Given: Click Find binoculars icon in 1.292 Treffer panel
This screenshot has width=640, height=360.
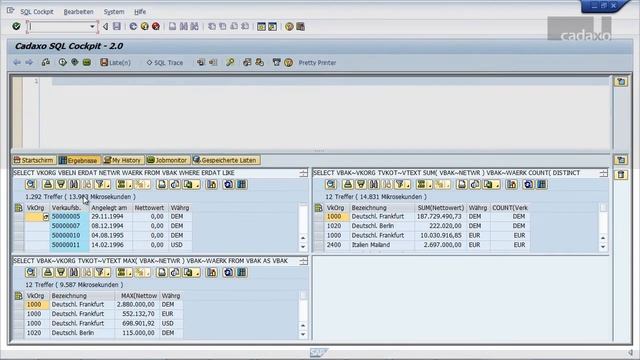Looking at the screenshot, I should coord(74,184).
